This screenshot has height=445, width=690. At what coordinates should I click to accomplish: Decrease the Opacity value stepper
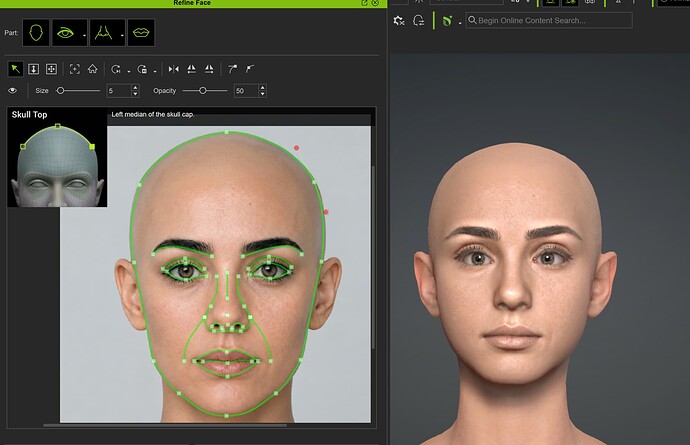click(x=263, y=94)
